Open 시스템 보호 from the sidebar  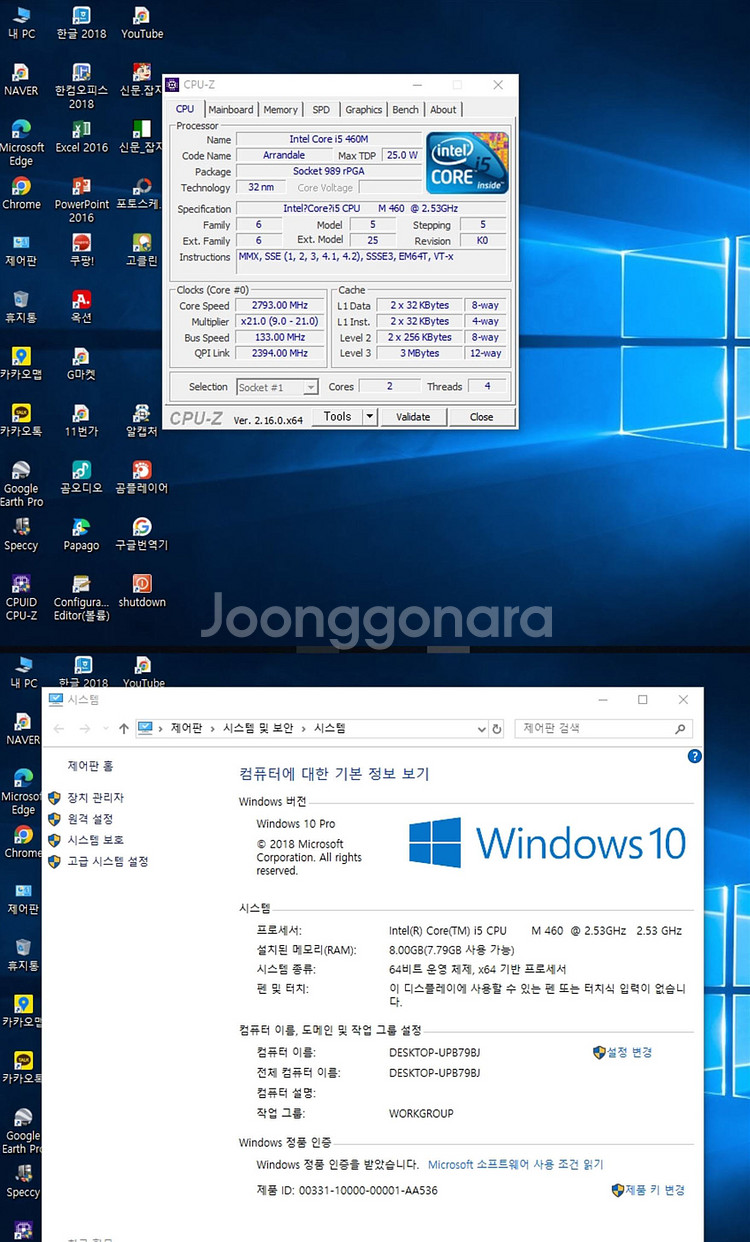(x=95, y=840)
